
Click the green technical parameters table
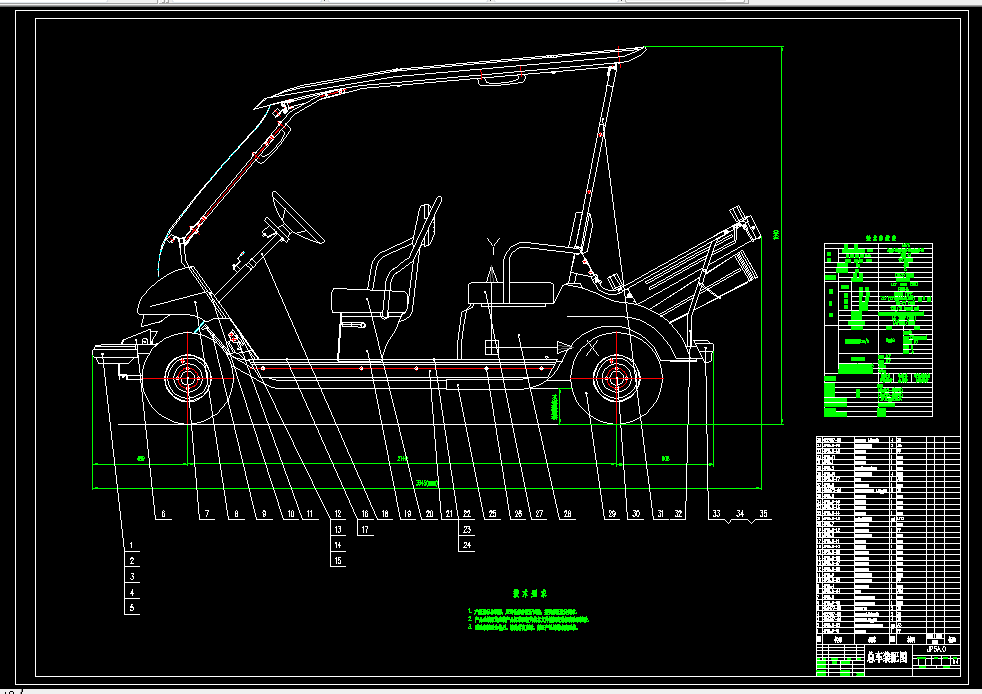(878, 329)
